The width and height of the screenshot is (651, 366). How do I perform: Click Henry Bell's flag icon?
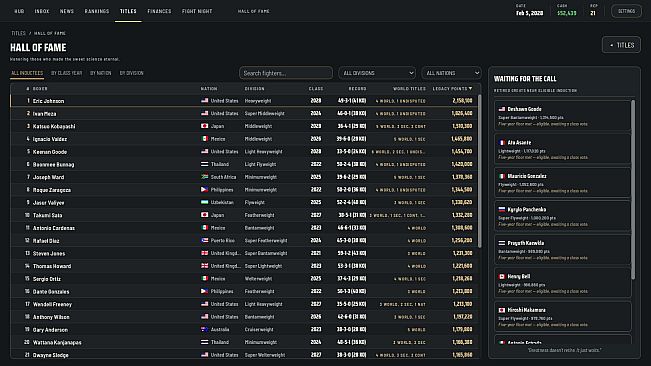point(502,276)
